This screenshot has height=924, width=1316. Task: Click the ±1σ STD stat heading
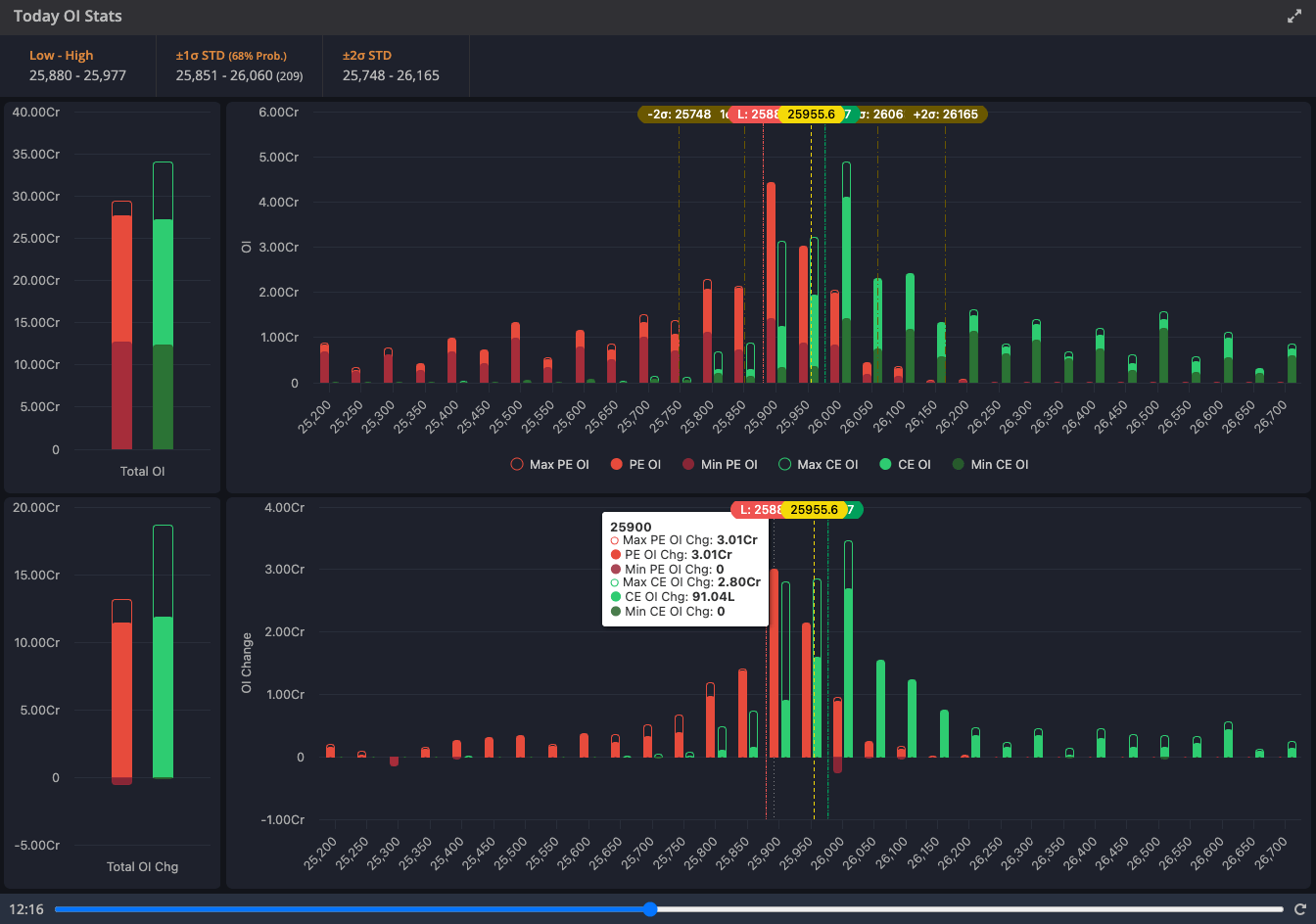231,56
